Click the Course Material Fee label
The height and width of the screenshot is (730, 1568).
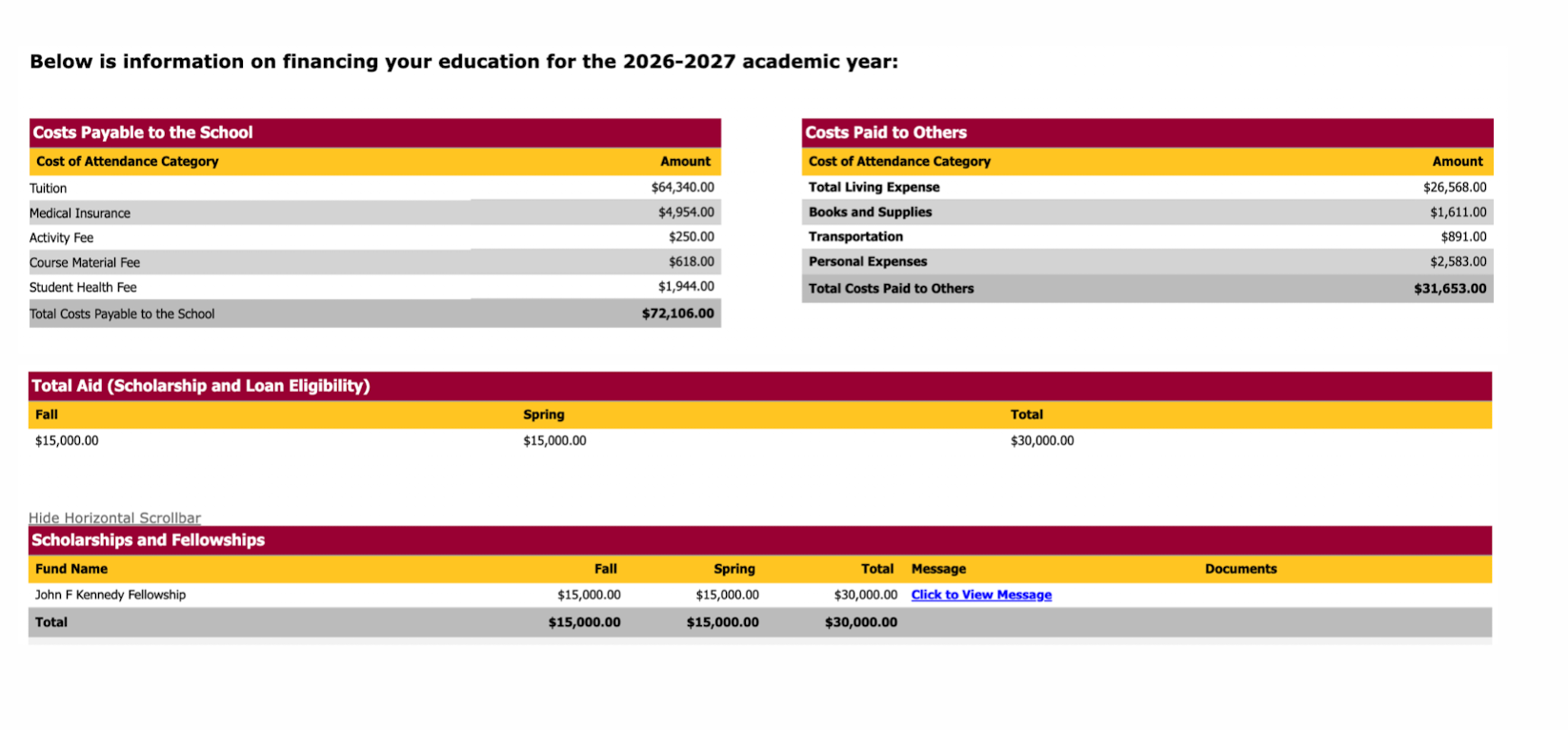(x=85, y=263)
